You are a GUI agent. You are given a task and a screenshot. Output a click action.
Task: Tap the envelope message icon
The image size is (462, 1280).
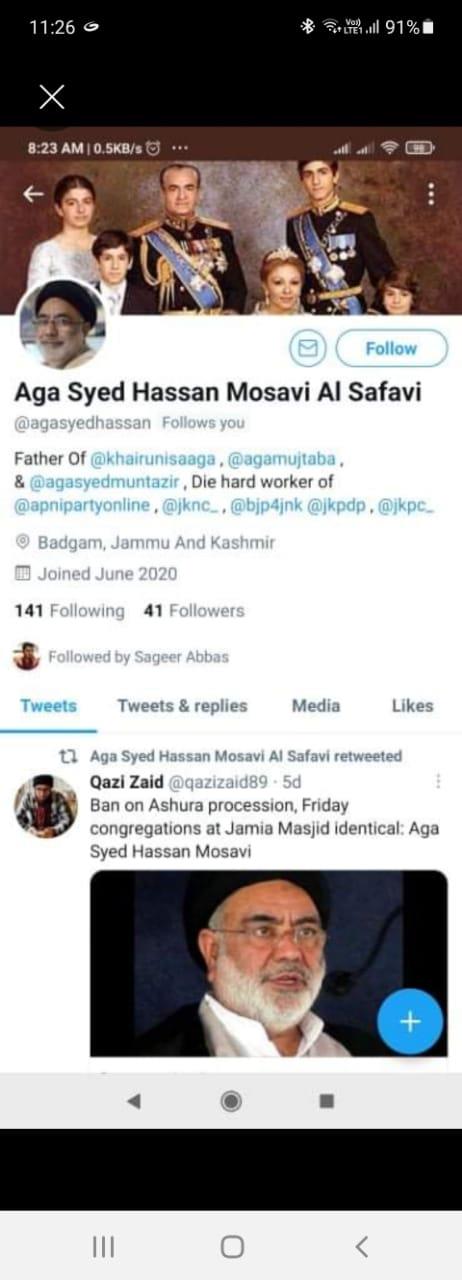coord(308,348)
